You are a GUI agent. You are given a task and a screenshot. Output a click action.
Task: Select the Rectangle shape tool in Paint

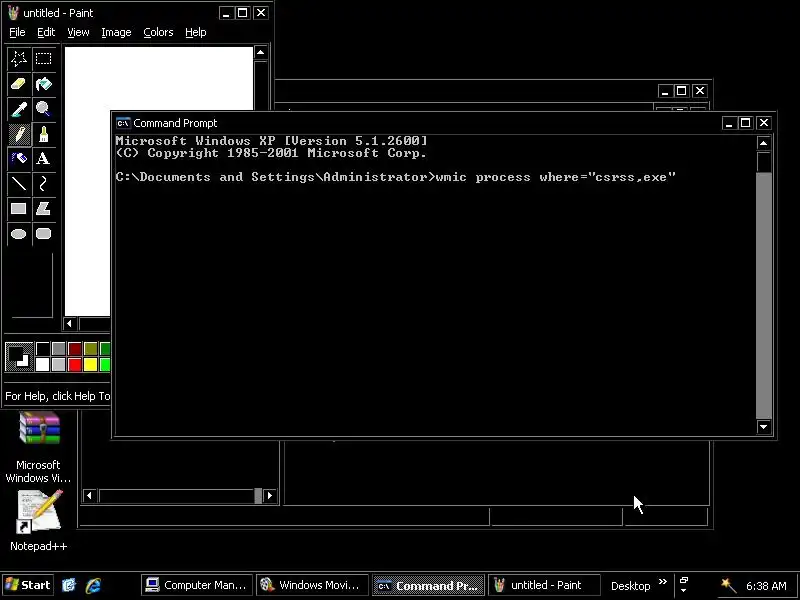(x=19, y=209)
